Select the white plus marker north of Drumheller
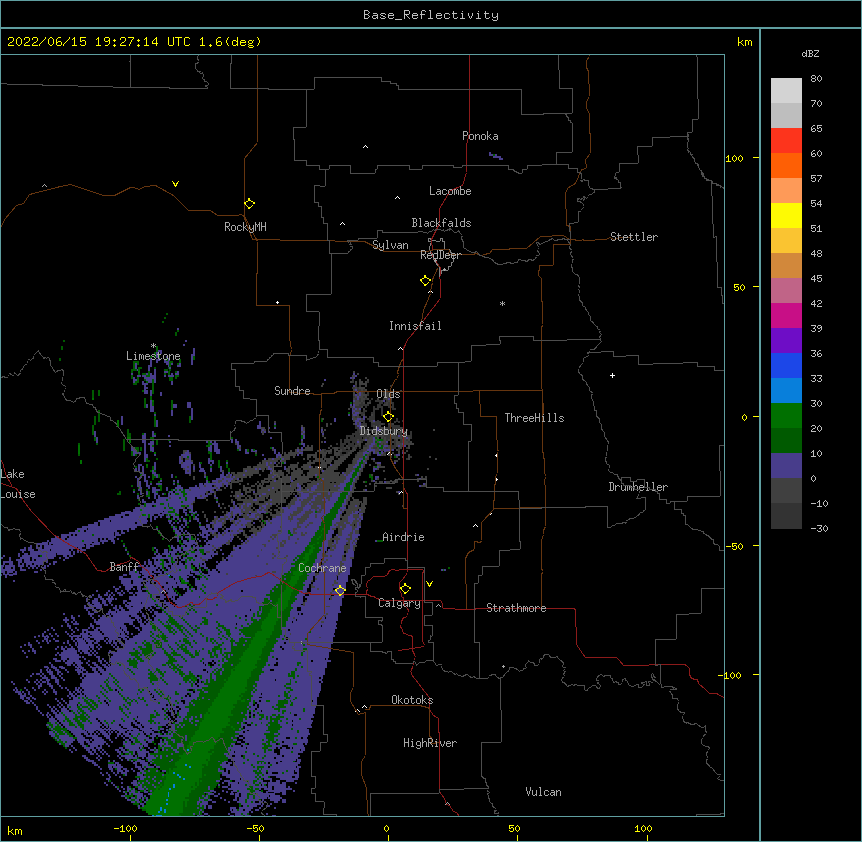The height and width of the screenshot is (842, 862). pyautogui.click(x=612, y=375)
